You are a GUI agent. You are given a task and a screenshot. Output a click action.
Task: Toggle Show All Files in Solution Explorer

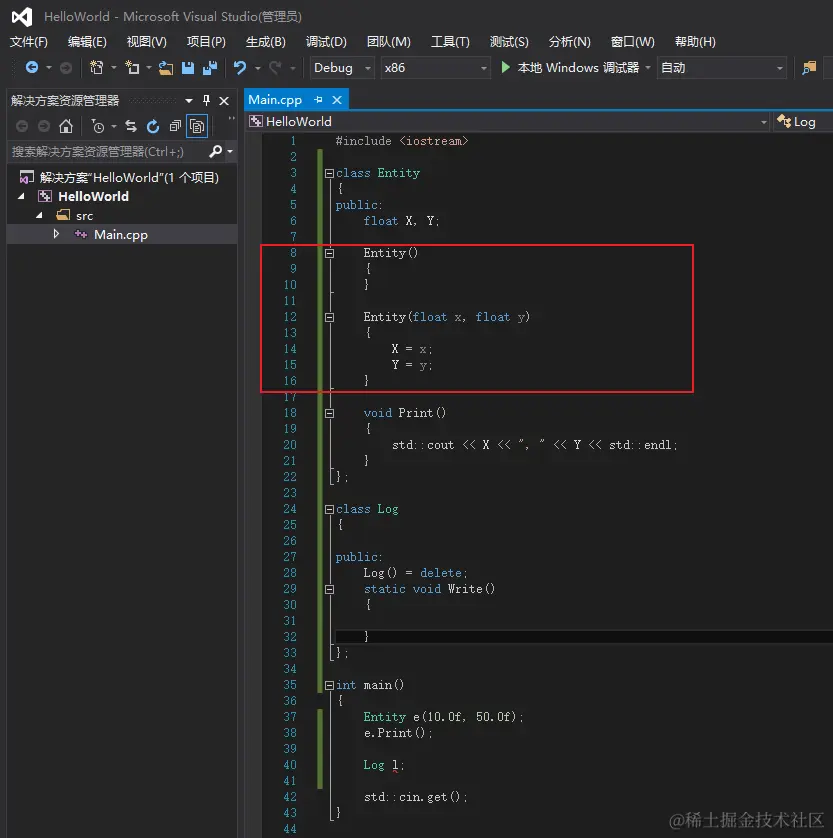pyautogui.click(x=197, y=127)
